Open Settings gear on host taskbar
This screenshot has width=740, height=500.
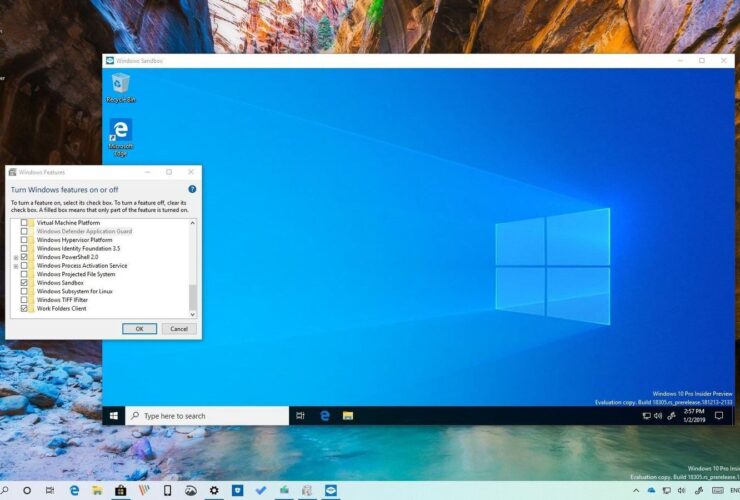[x=214, y=491]
